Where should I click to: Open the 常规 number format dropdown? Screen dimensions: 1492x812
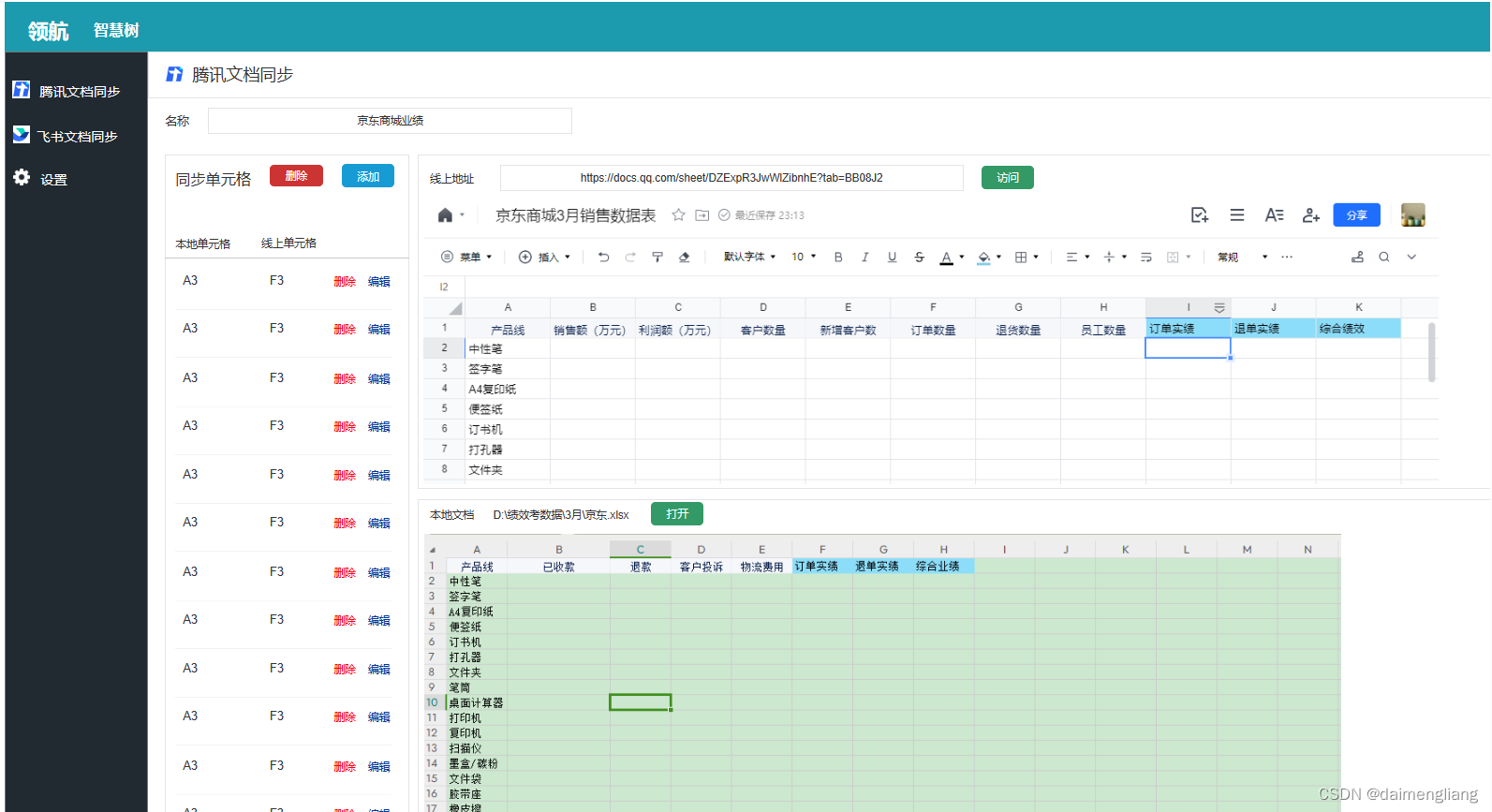point(1243,257)
